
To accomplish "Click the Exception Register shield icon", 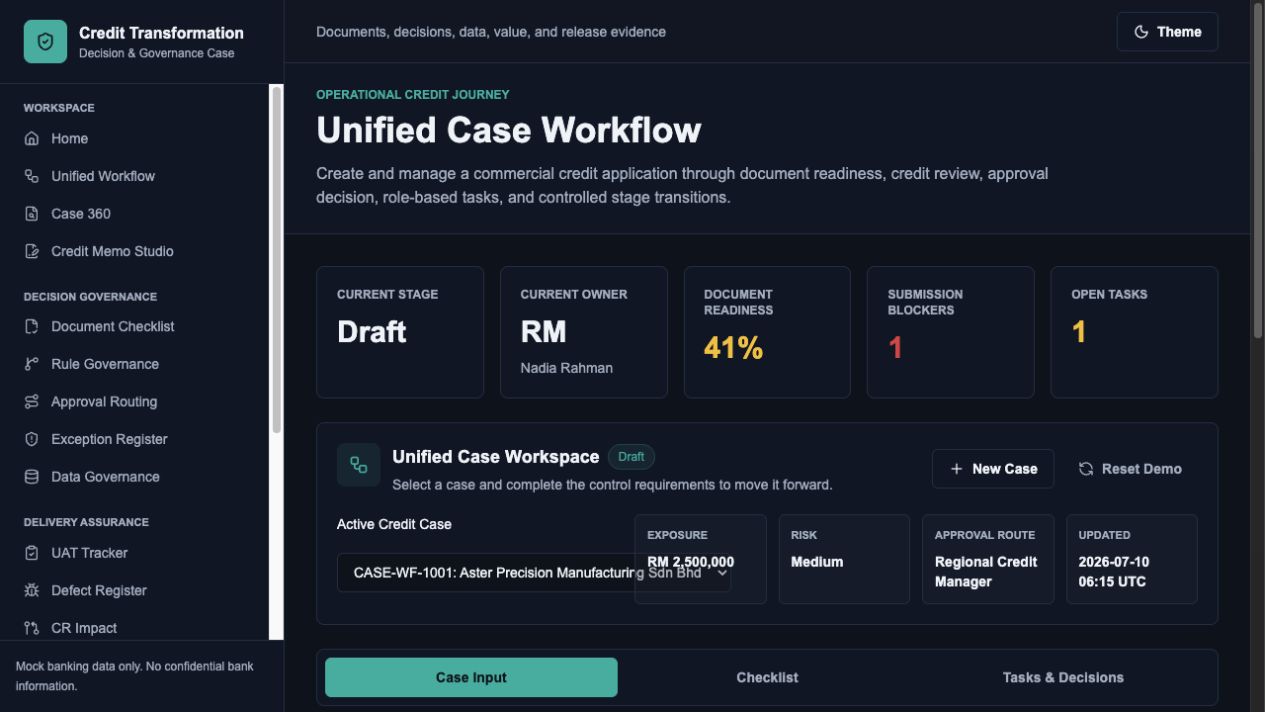I will (x=32, y=440).
